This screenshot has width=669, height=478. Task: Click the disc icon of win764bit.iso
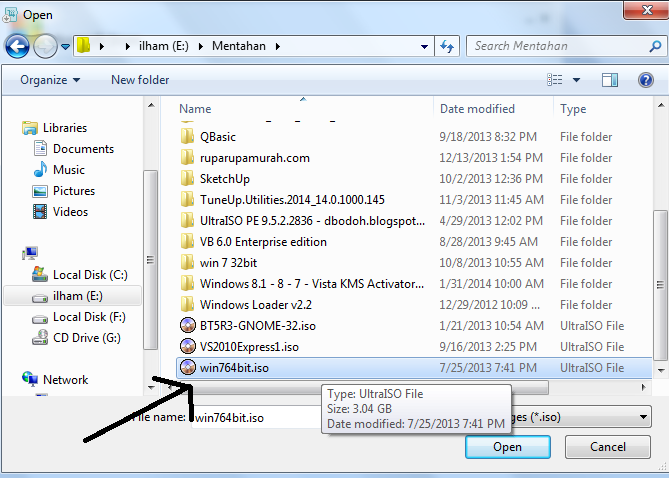coord(188,367)
